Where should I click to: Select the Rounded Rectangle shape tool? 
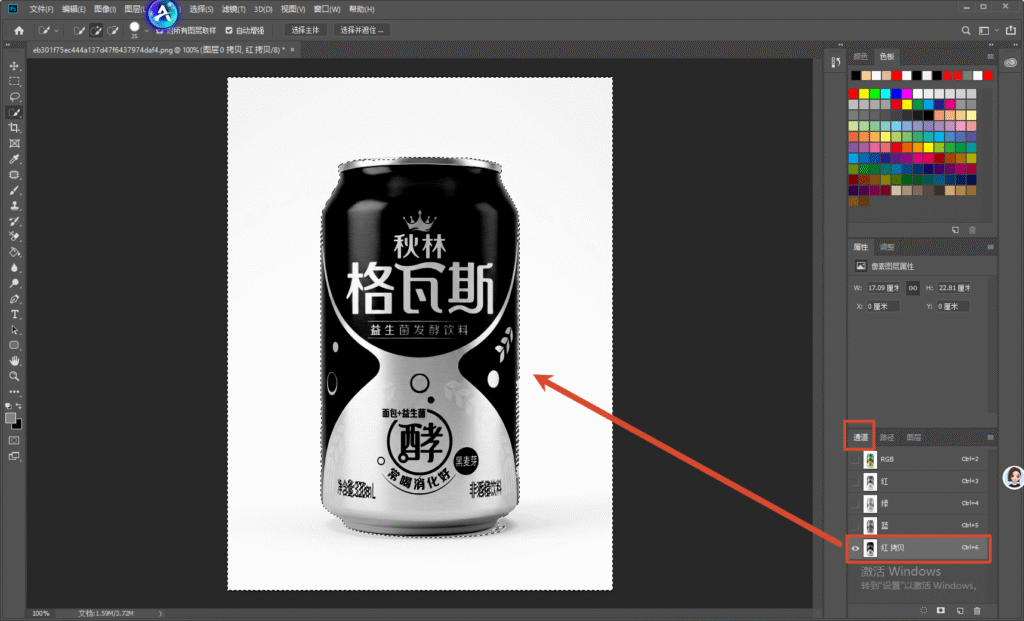click(14, 345)
